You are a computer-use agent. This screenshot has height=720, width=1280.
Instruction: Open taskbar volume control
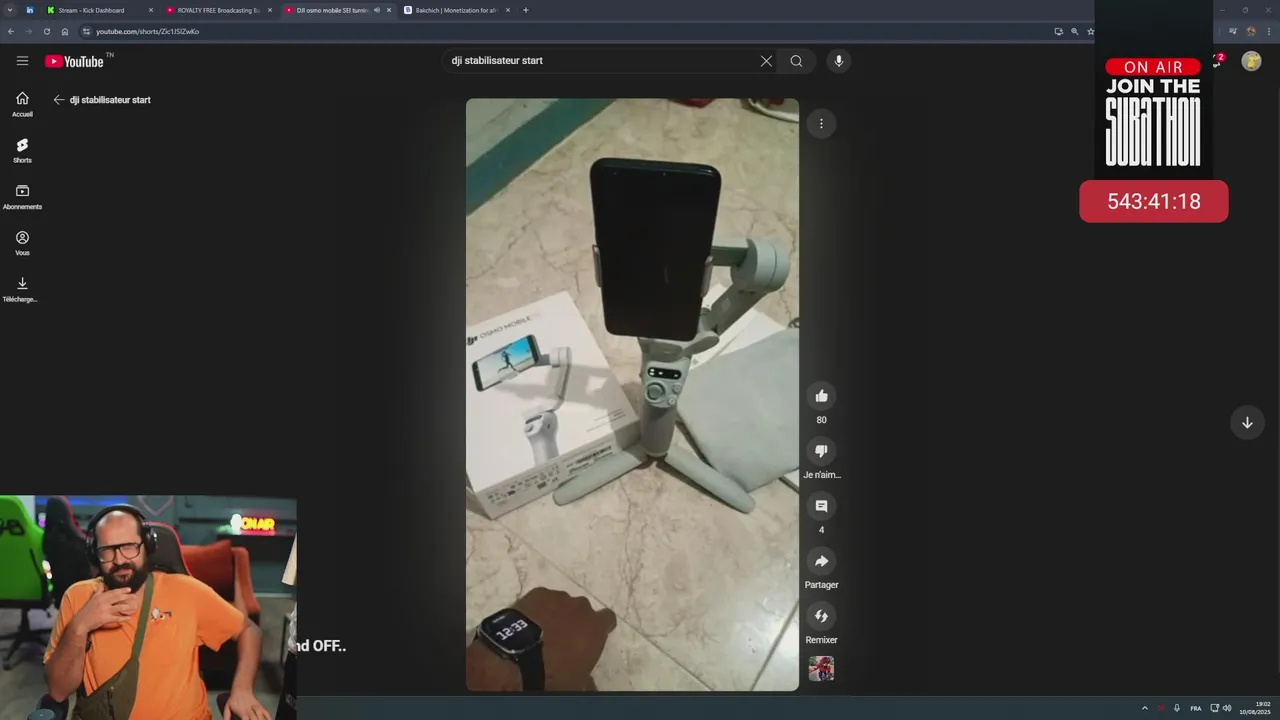pos(1227,708)
